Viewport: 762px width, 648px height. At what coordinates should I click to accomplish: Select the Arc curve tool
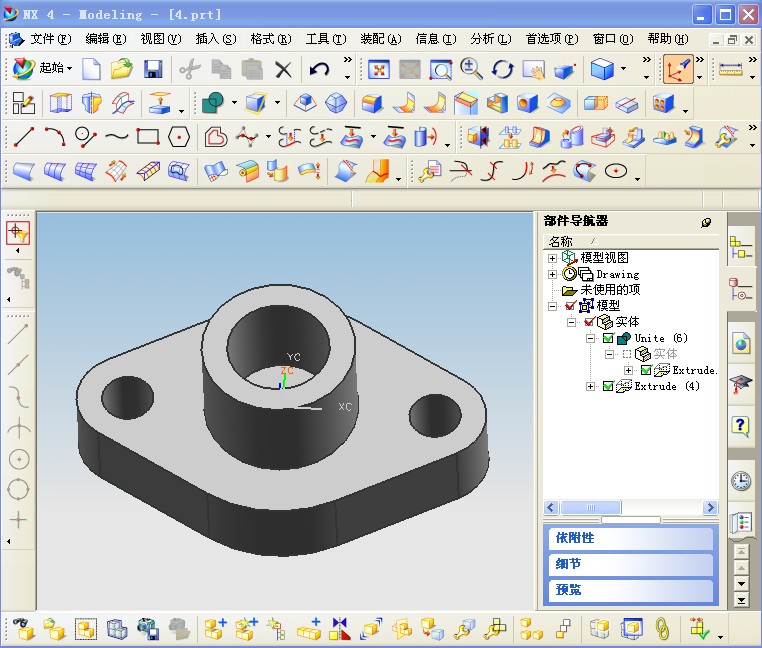55,137
